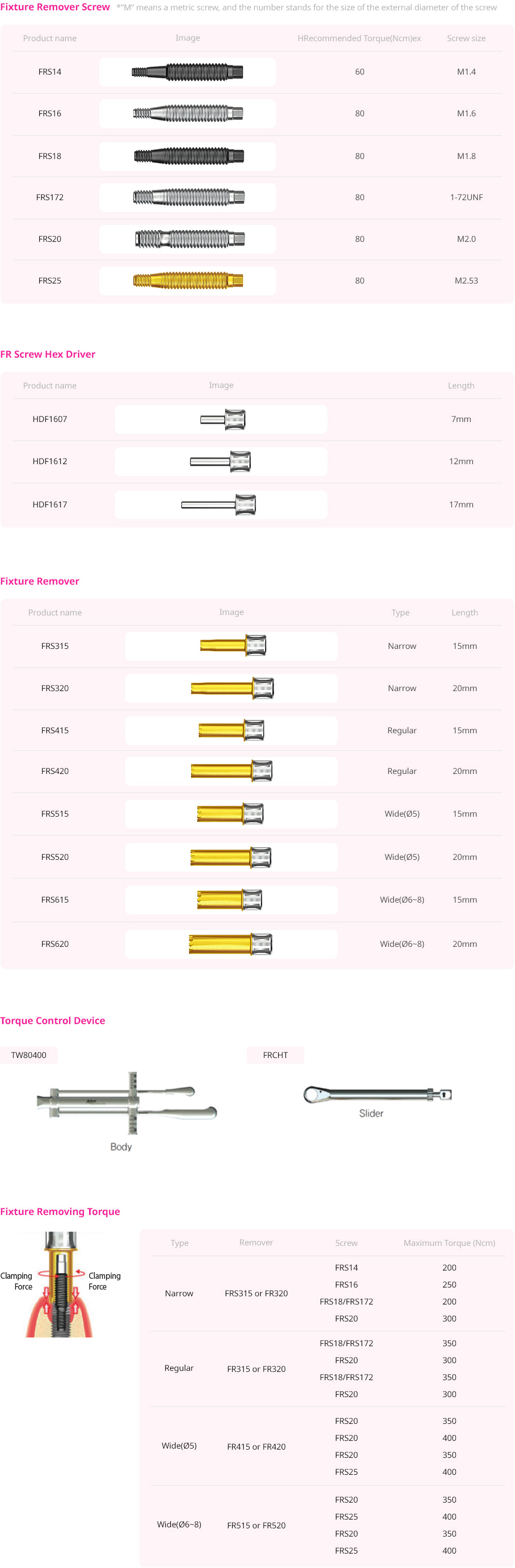Select the FRS315 narrow remover image
This screenshot has width=515, height=1568.
[233, 646]
